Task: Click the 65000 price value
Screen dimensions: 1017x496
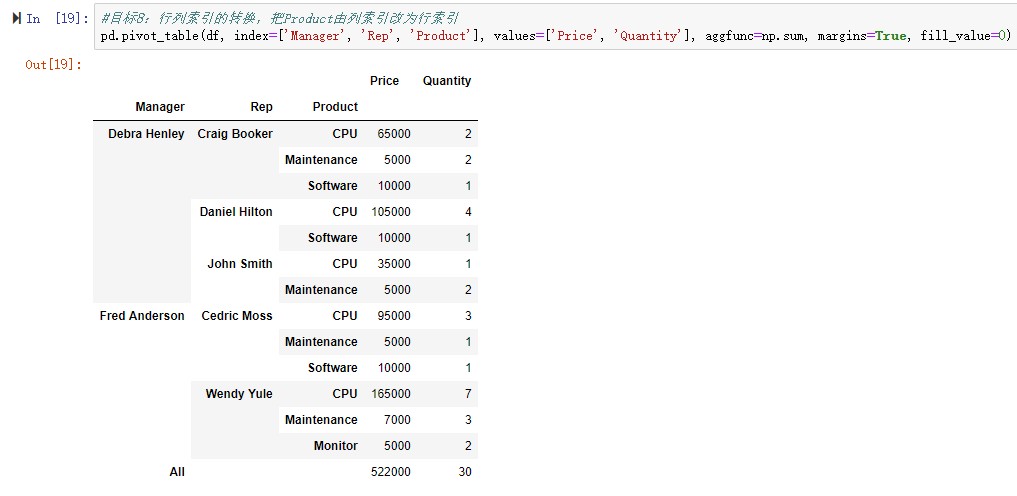Action: 394,134
